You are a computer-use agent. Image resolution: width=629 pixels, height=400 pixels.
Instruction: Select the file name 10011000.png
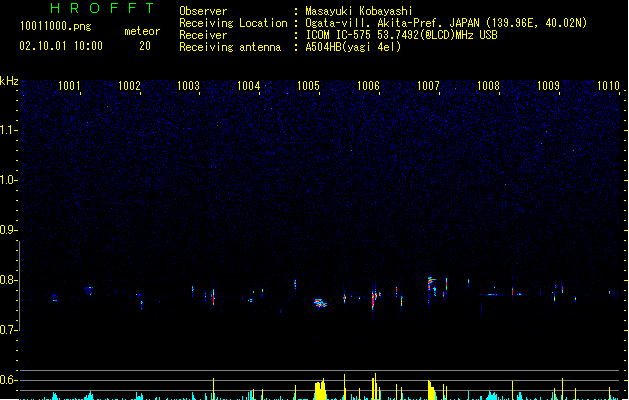pyautogui.click(x=55, y=26)
